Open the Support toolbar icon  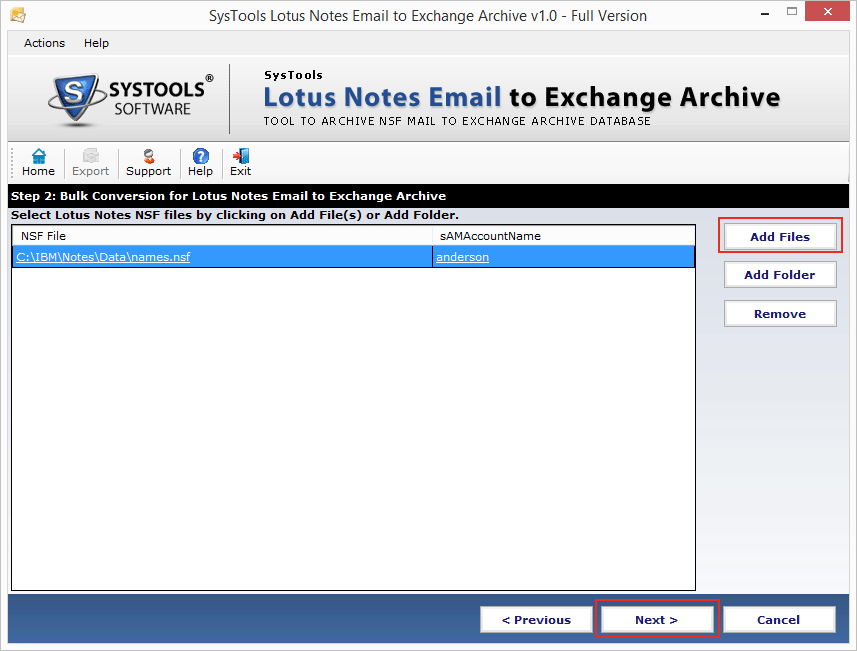(x=148, y=162)
